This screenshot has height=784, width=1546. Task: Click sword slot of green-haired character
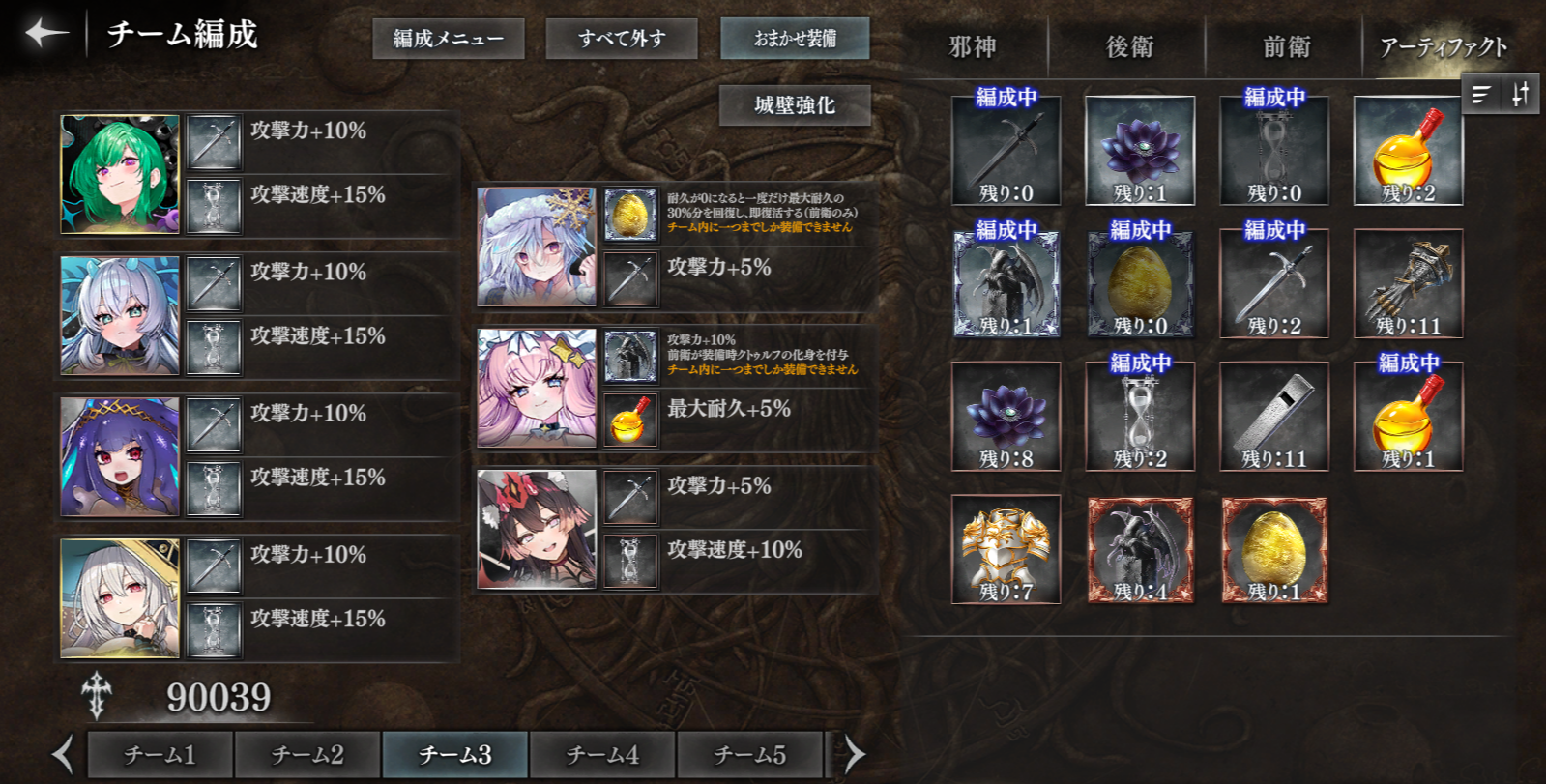click(213, 142)
